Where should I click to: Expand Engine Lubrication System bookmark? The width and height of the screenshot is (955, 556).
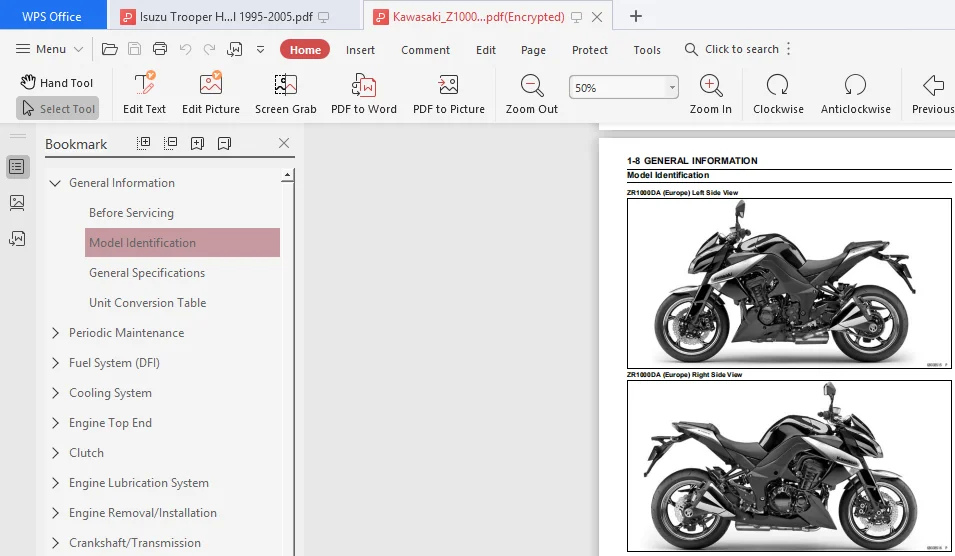click(x=55, y=483)
